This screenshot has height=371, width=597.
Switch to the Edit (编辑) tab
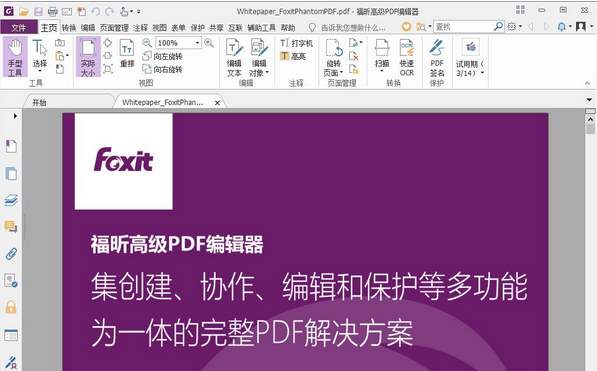point(88,27)
